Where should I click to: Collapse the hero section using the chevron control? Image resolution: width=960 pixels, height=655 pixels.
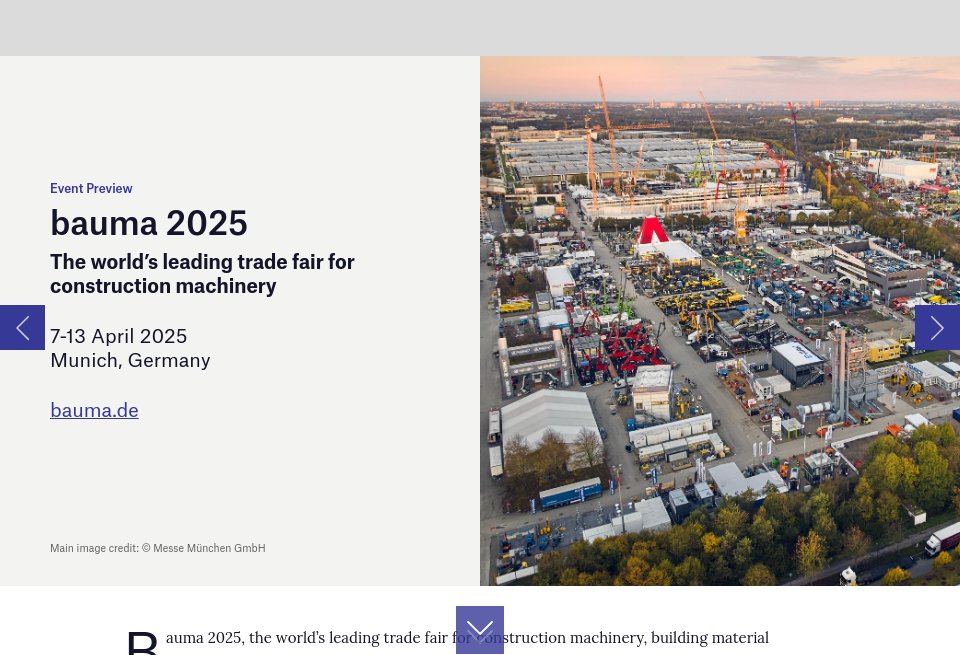tap(480, 630)
